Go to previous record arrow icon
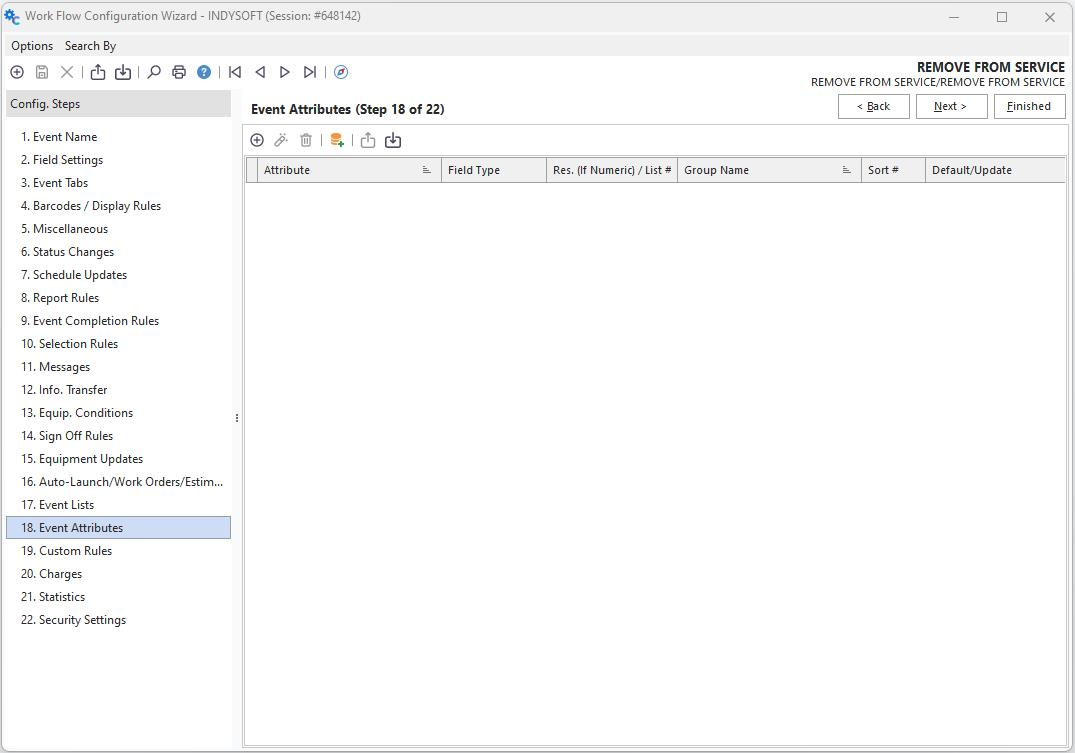The height and width of the screenshot is (753, 1075). 260,72
